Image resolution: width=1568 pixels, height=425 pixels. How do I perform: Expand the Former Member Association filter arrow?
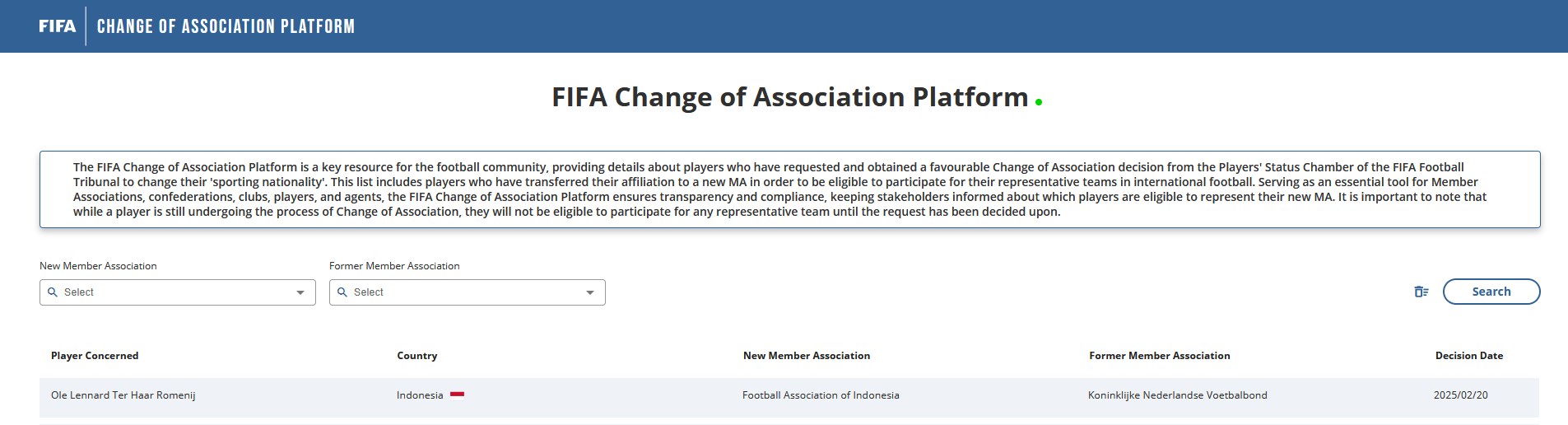pos(590,292)
